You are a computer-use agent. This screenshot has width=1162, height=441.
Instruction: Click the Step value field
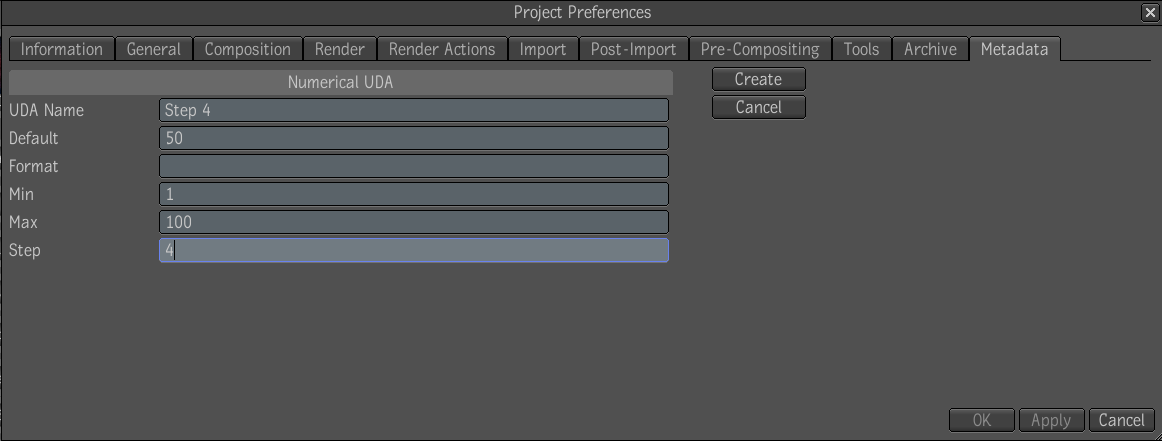(x=414, y=251)
